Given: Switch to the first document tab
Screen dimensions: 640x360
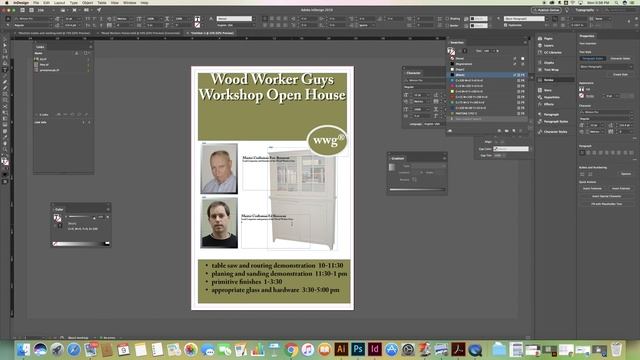Looking at the screenshot, I should 54,33.
